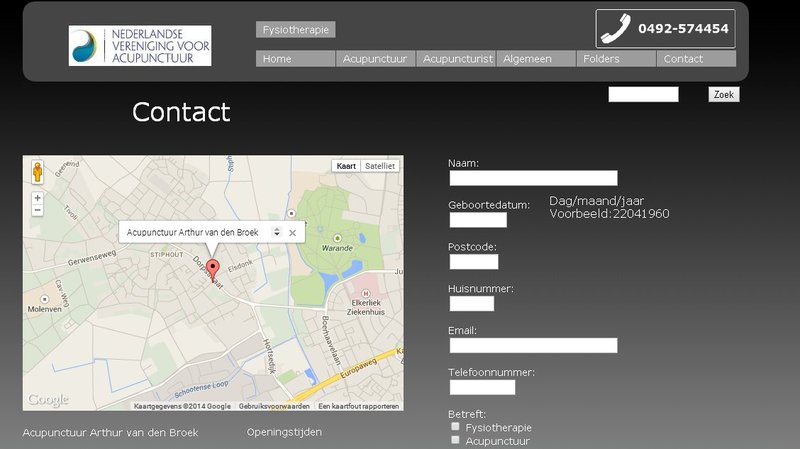Screen dimensions: 800x449
Task: Click Een kaartfout rapporteren link
Action: pyautogui.click(x=359, y=406)
